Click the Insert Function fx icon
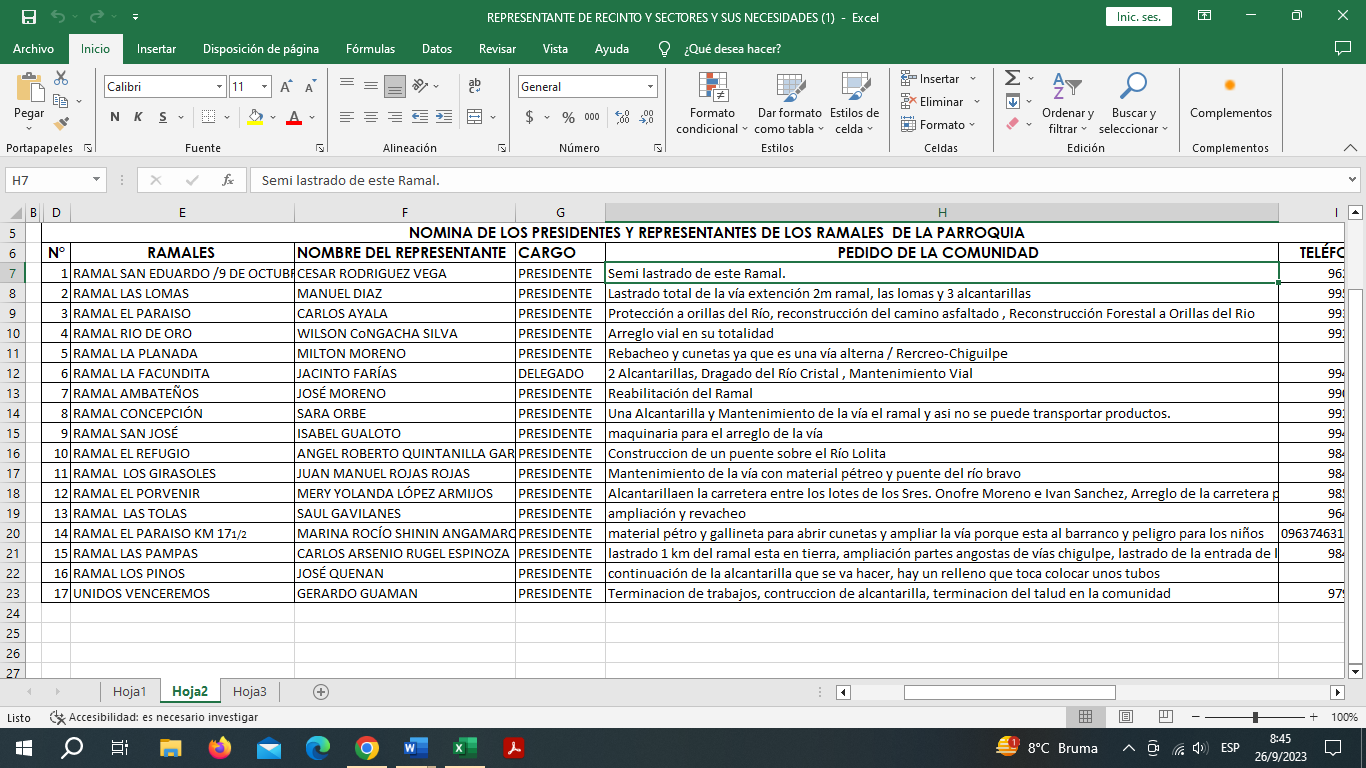The width and height of the screenshot is (1366, 768). (x=228, y=181)
